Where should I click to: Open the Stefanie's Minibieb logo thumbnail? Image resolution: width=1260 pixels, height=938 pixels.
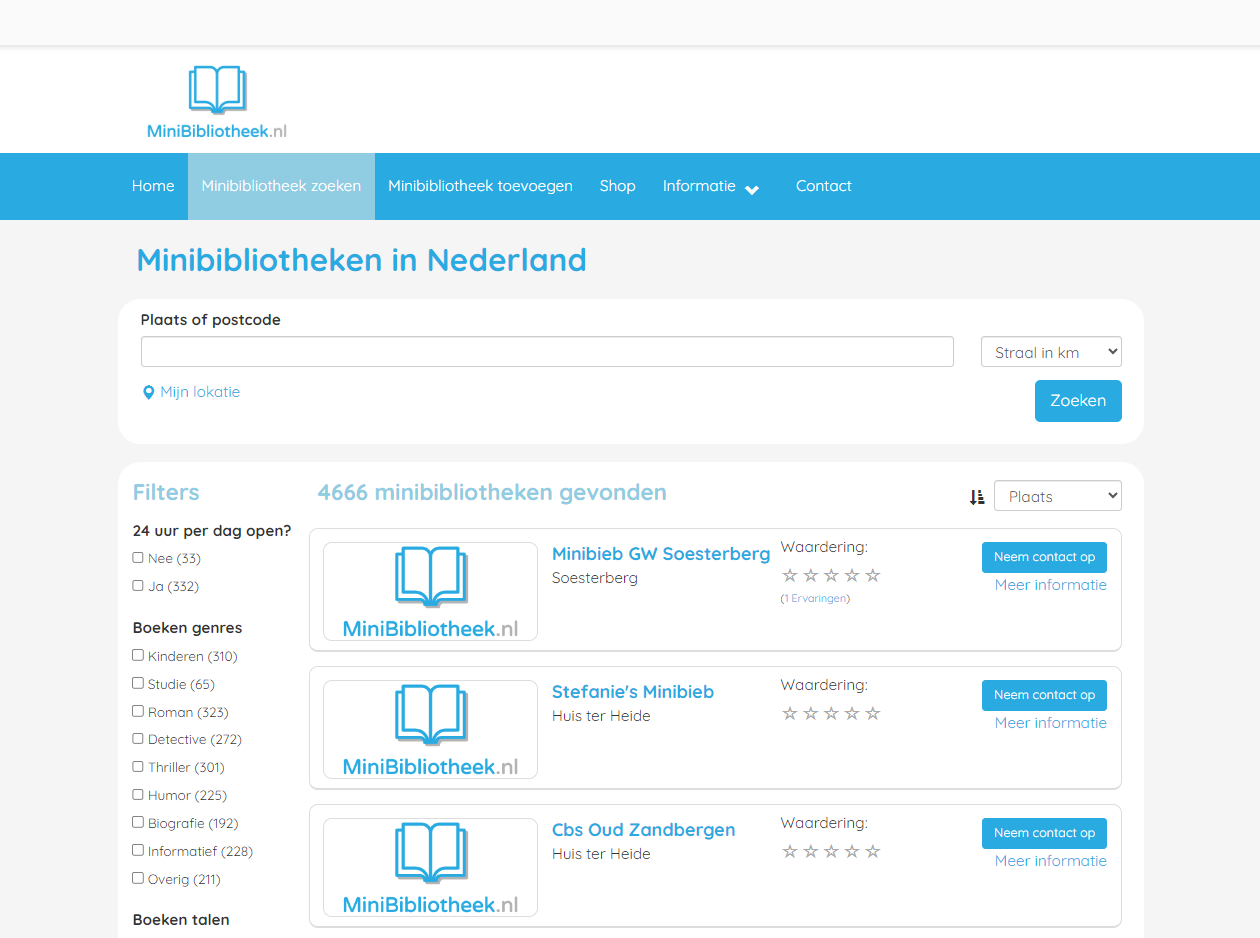click(x=430, y=729)
